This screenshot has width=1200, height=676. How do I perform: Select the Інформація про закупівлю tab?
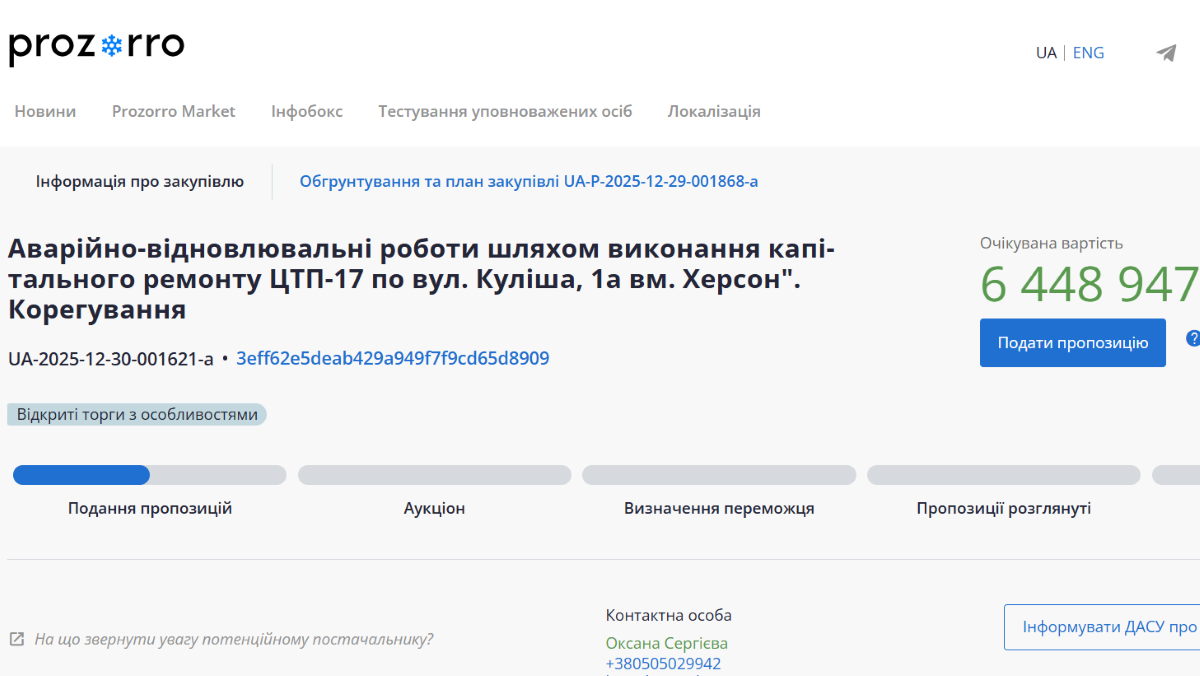pyautogui.click(x=140, y=181)
